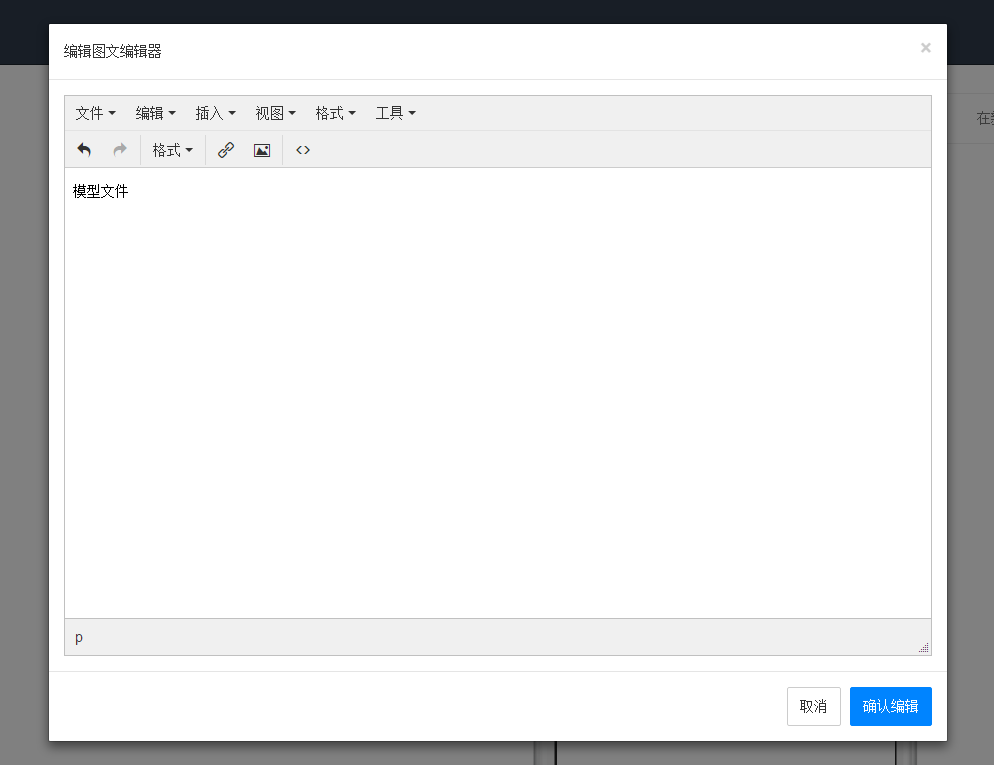Click the 取消 button
994x765 pixels.
[x=813, y=706]
